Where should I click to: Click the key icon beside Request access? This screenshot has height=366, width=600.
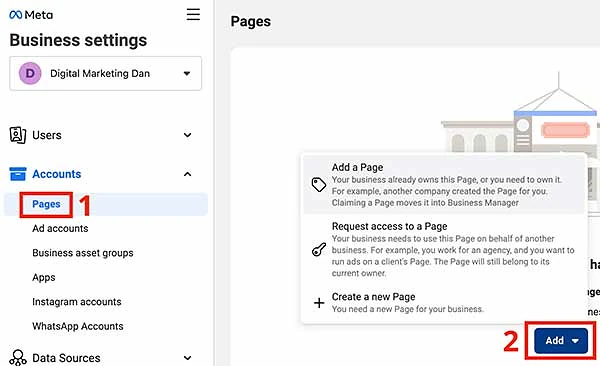(319, 250)
